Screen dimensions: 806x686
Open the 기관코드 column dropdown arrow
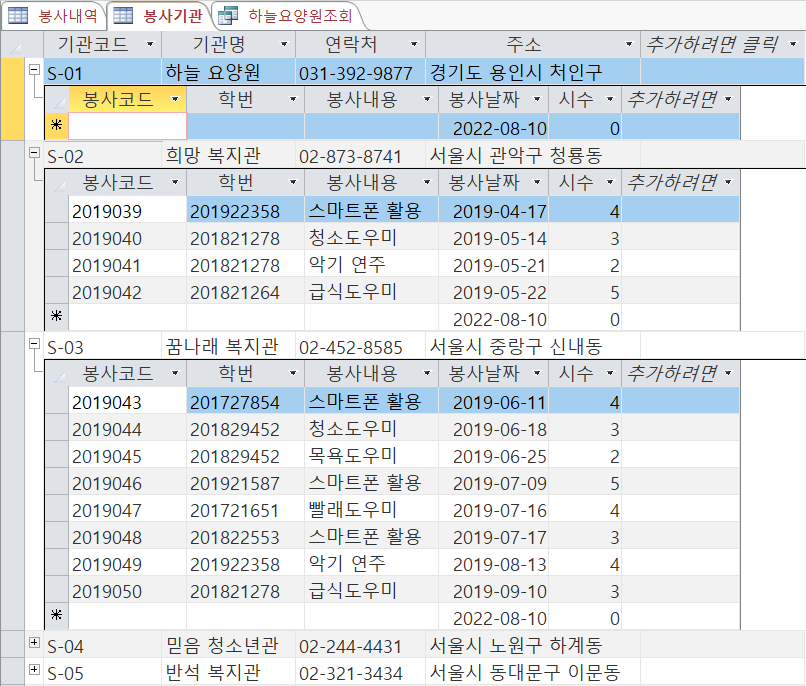click(149, 45)
